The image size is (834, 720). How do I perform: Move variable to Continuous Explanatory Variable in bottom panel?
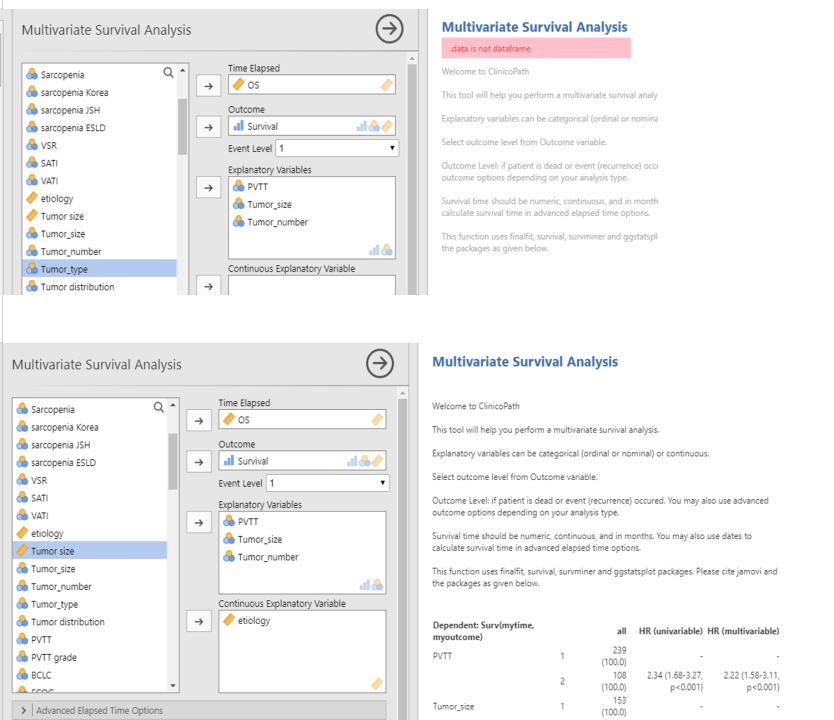[x=199, y=621]
